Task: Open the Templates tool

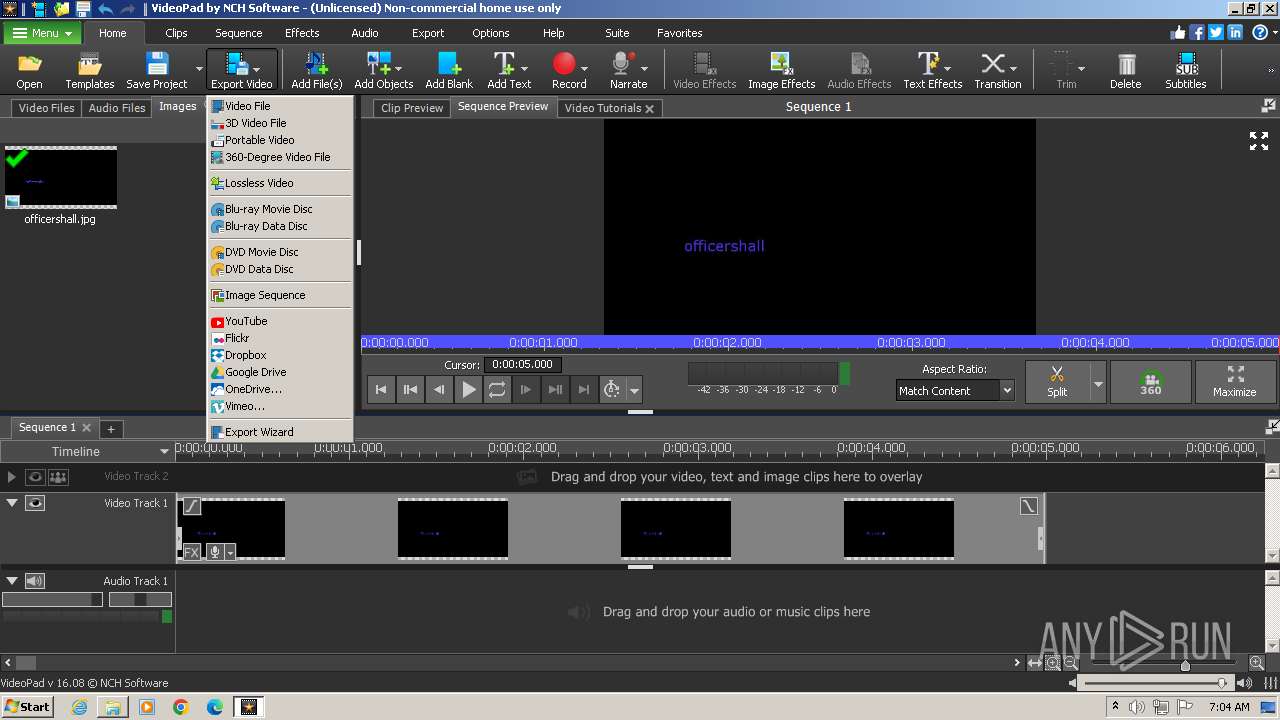Action: (x=90, y=70)
